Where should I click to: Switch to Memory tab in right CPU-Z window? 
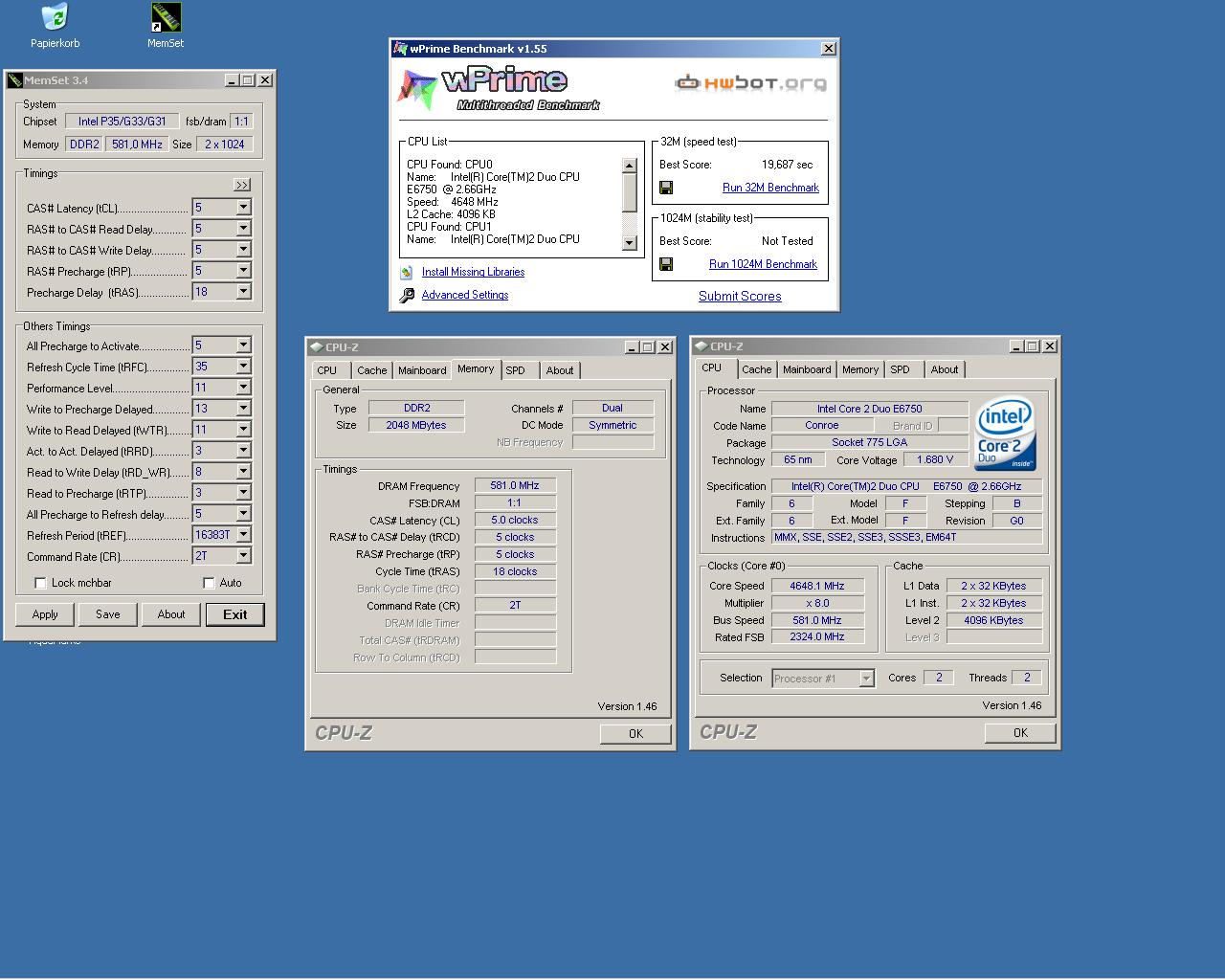pyautogui.click(x=860, y=369)
